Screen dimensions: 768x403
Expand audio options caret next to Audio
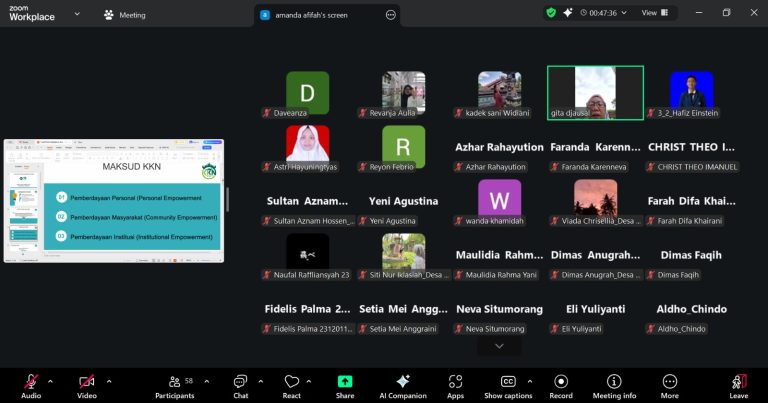pyautogui.click(x=50, y=381)
